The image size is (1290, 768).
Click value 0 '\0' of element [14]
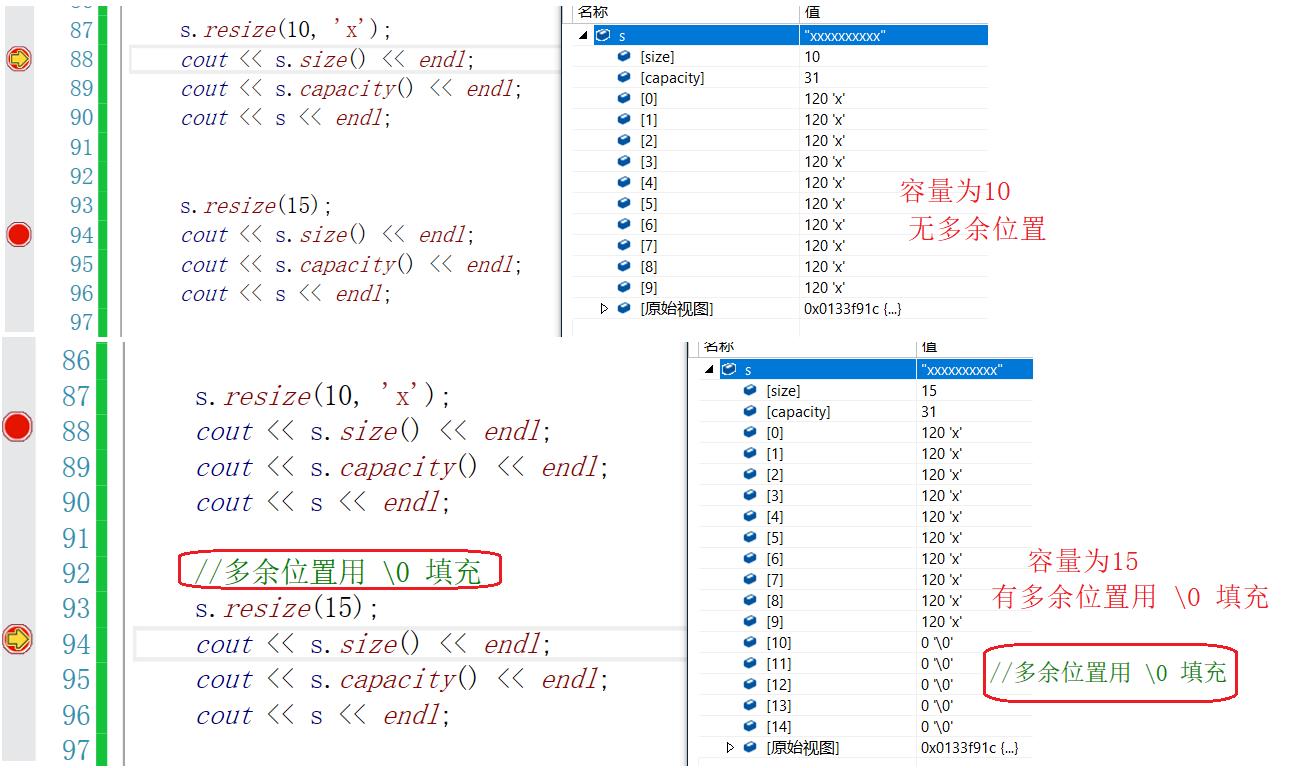(936, 727)
